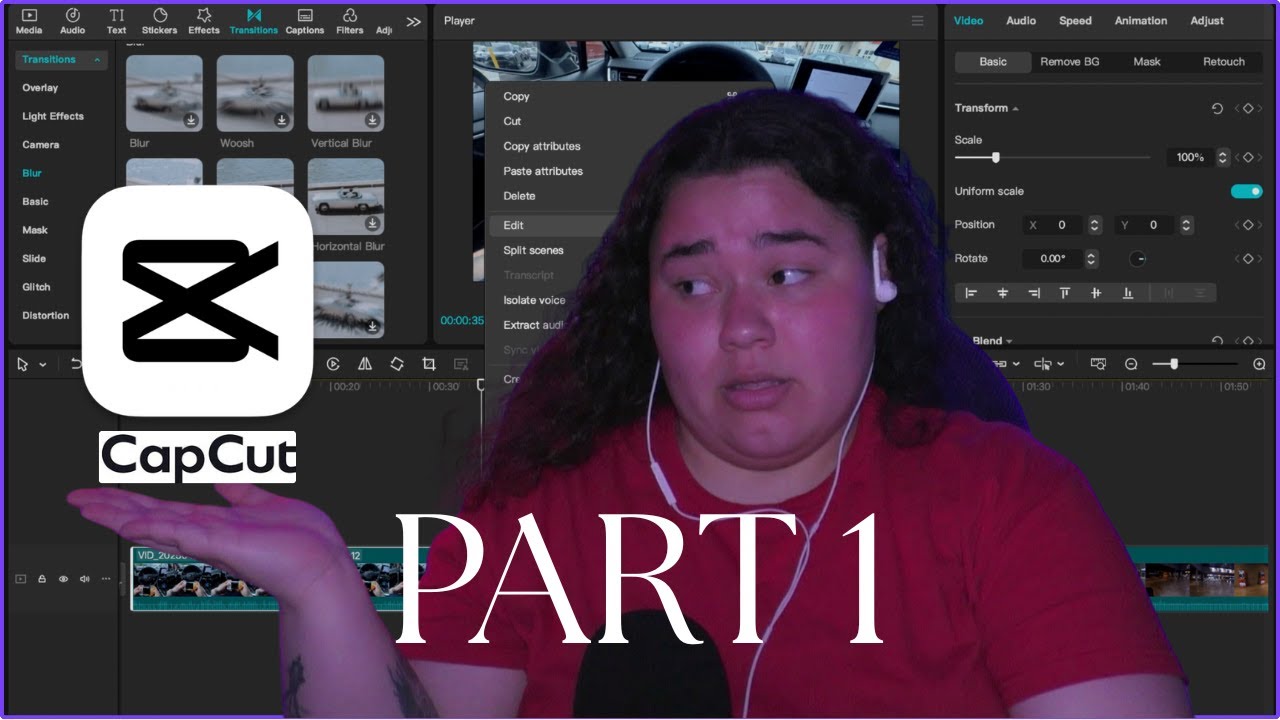This screenshot has width=1280, height=720.
Task: Zoom out the timeline
Action: 1131,364
